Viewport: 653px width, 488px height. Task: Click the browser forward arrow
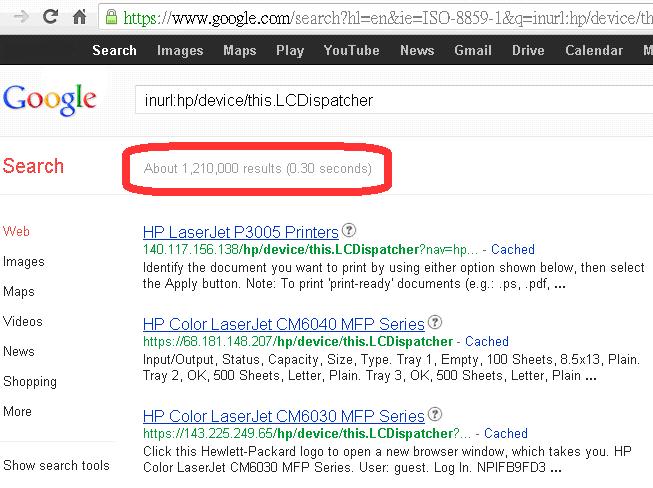tap(21, 17)
